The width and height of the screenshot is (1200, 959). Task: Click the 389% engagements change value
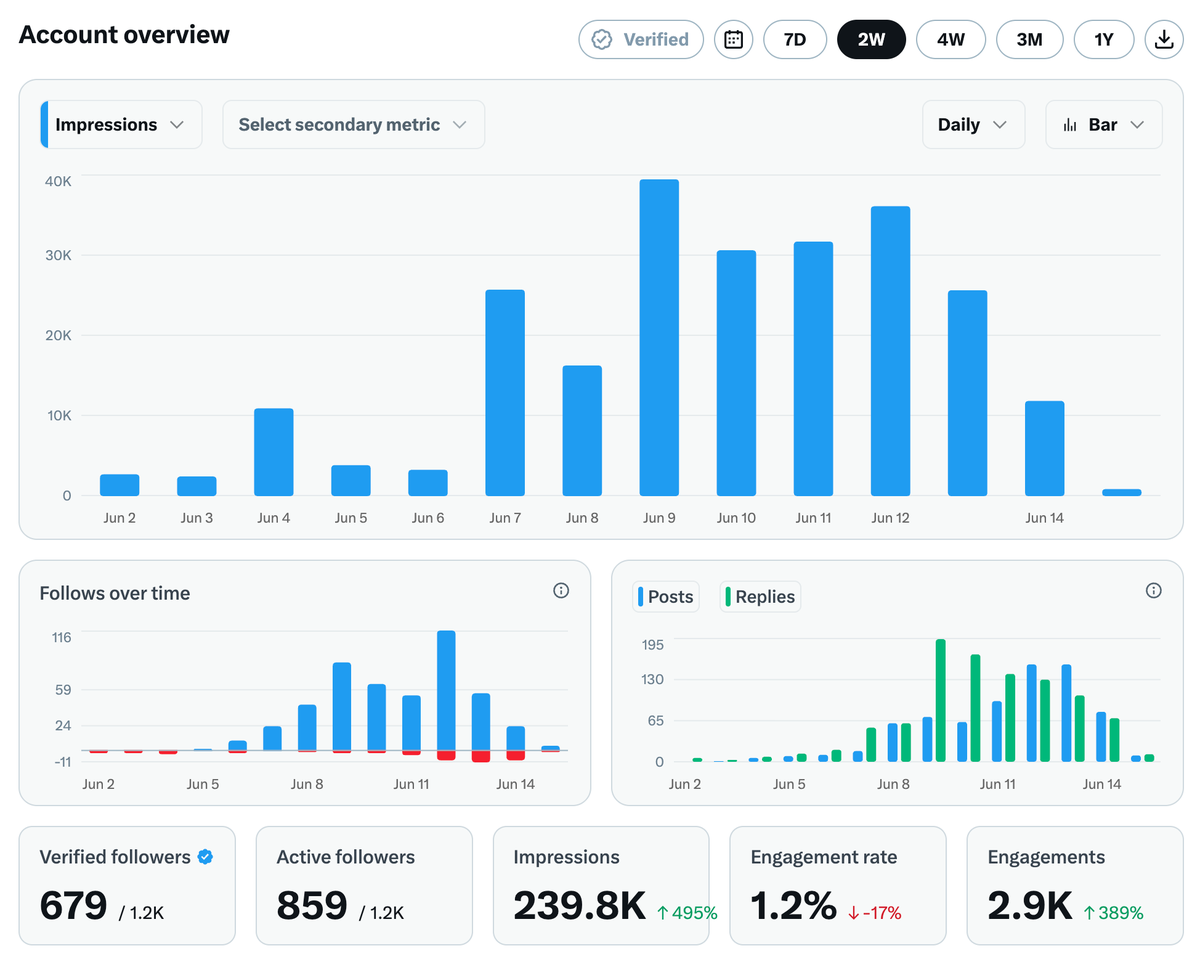tap(1114, 912)
